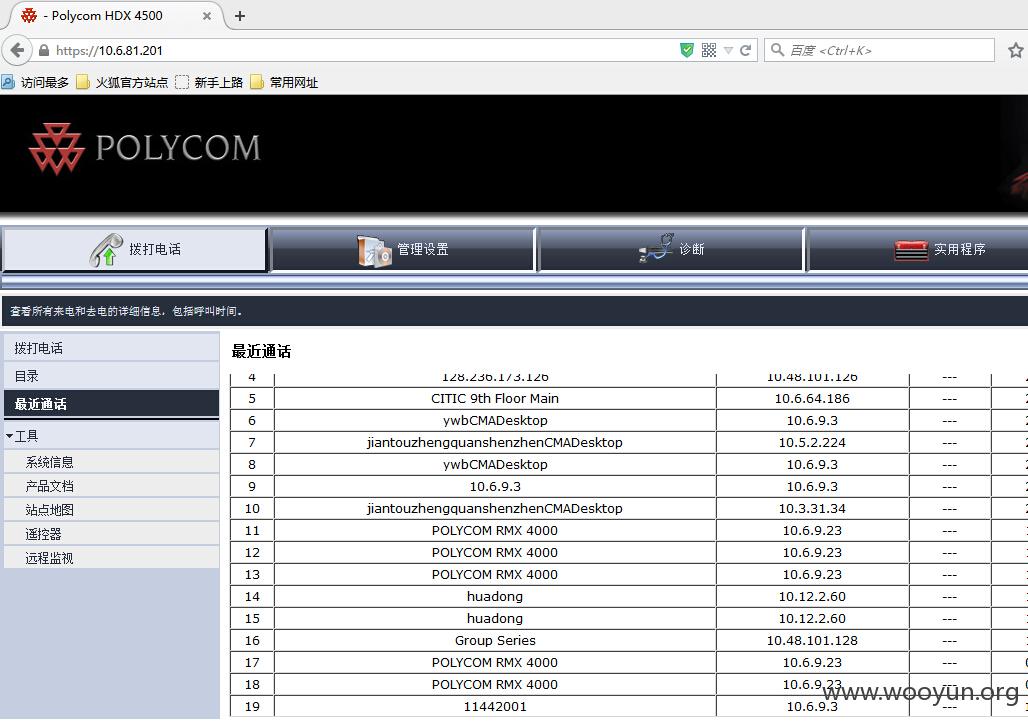Open the address bar history dropdown arrow
Image resolution: width=1028 pixels, height=721 pixels.
coord(728,50)
